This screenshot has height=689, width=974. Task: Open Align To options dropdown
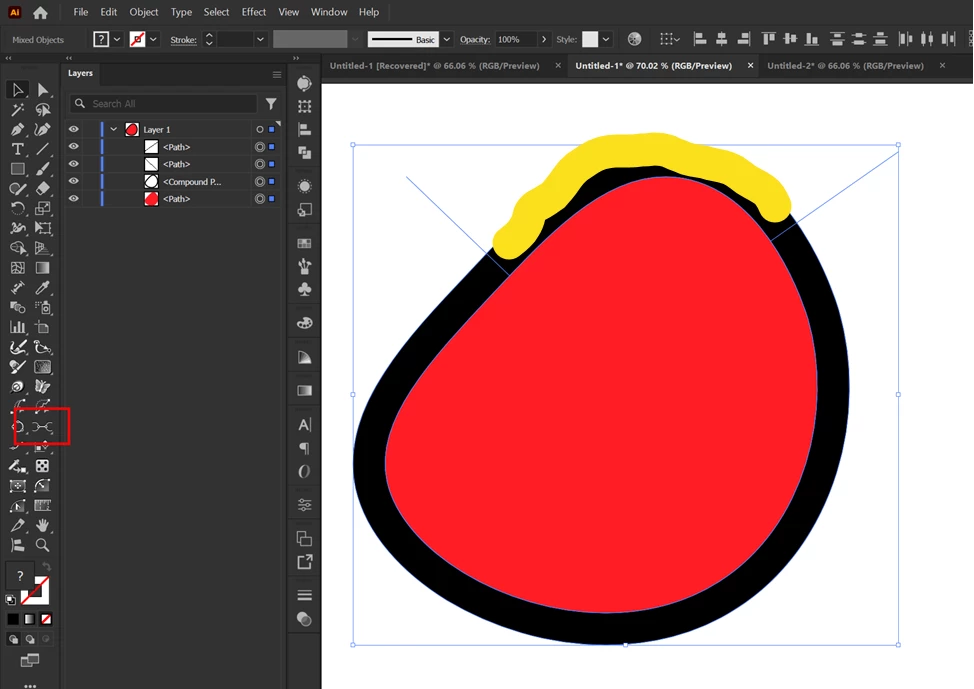669,39
